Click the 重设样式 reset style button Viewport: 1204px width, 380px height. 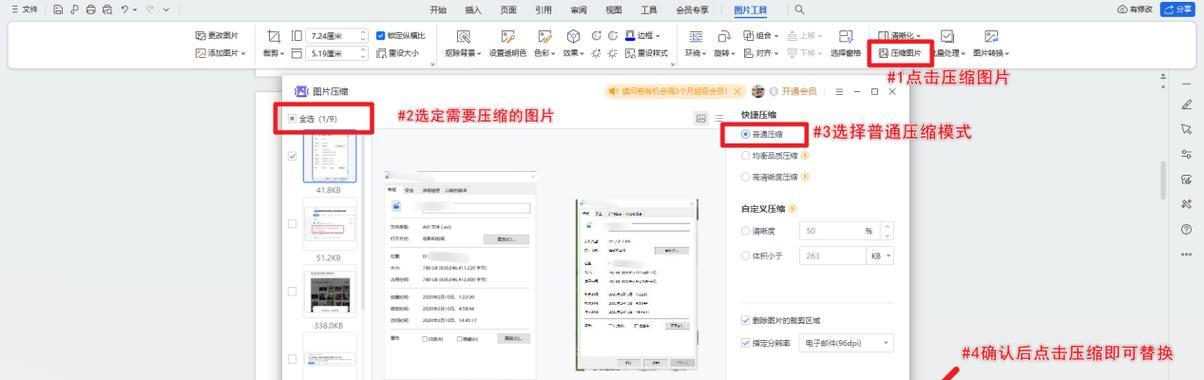[647, 53]
